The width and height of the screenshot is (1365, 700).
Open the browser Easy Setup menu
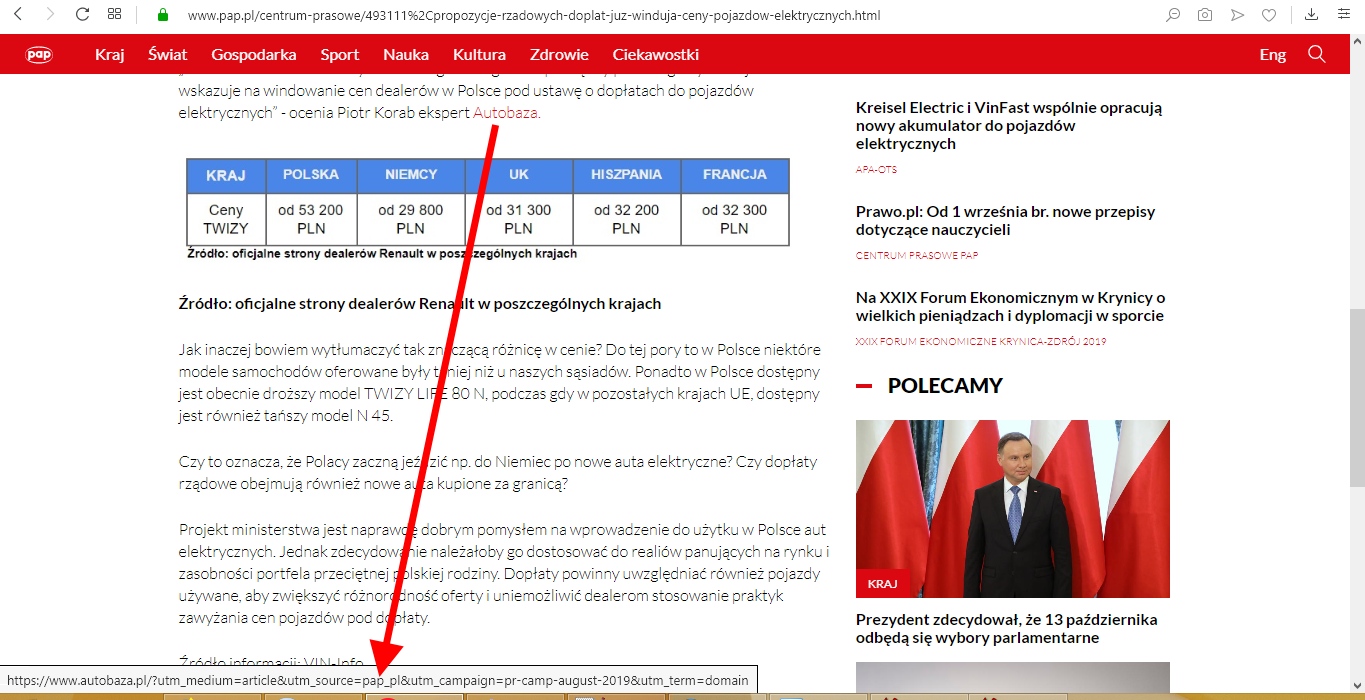(x=1343, y=15)
